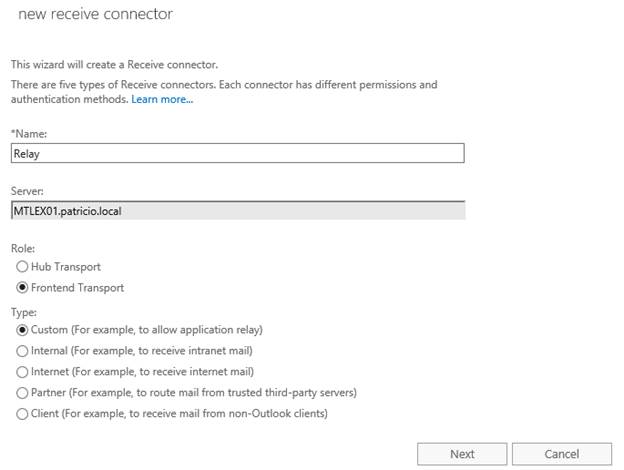Click the '*Name:' field label
This screenshot has height=470, width=624.
tap(29, 133)
